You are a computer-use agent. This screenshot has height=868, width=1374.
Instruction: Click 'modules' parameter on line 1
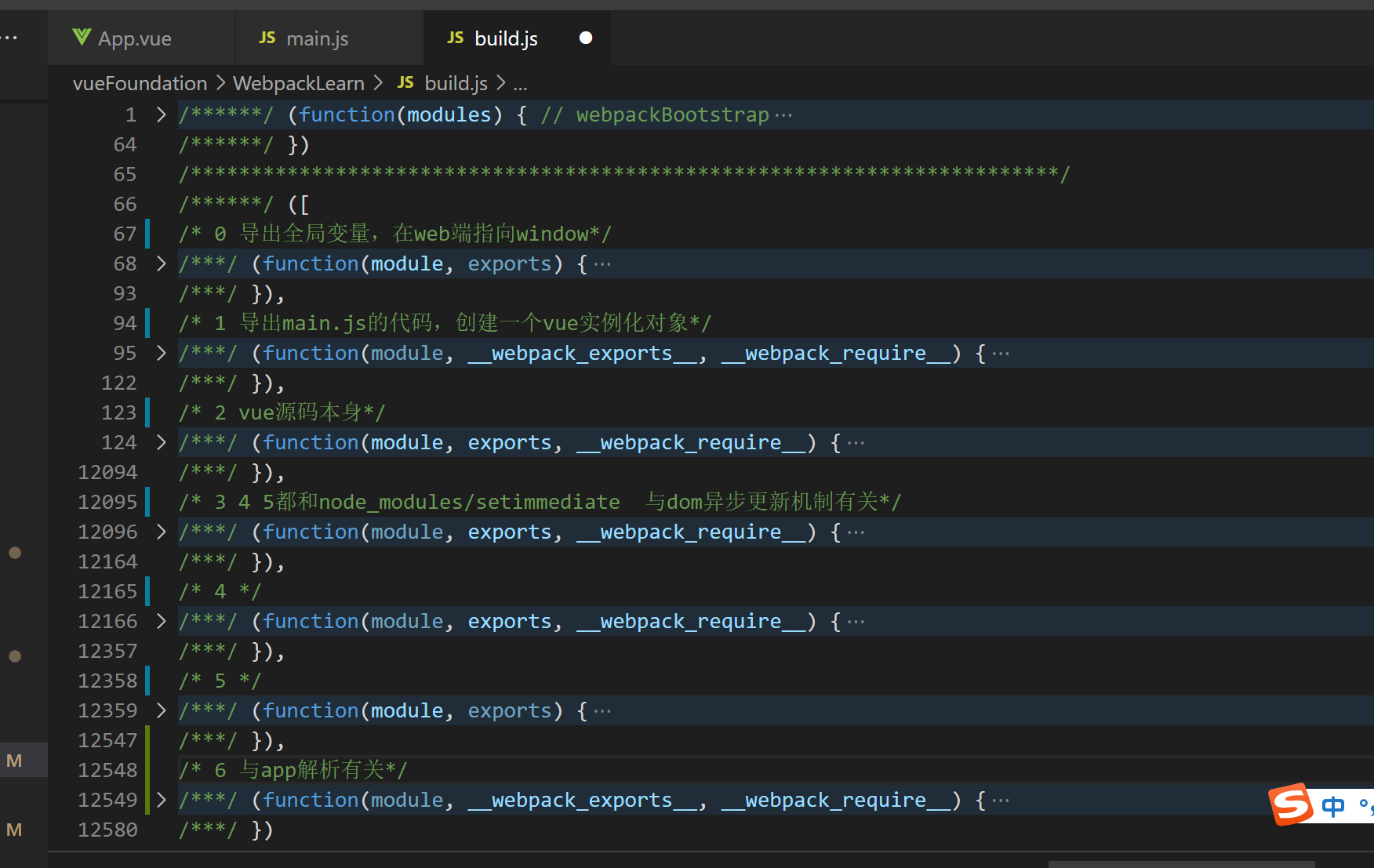point(449,114)
